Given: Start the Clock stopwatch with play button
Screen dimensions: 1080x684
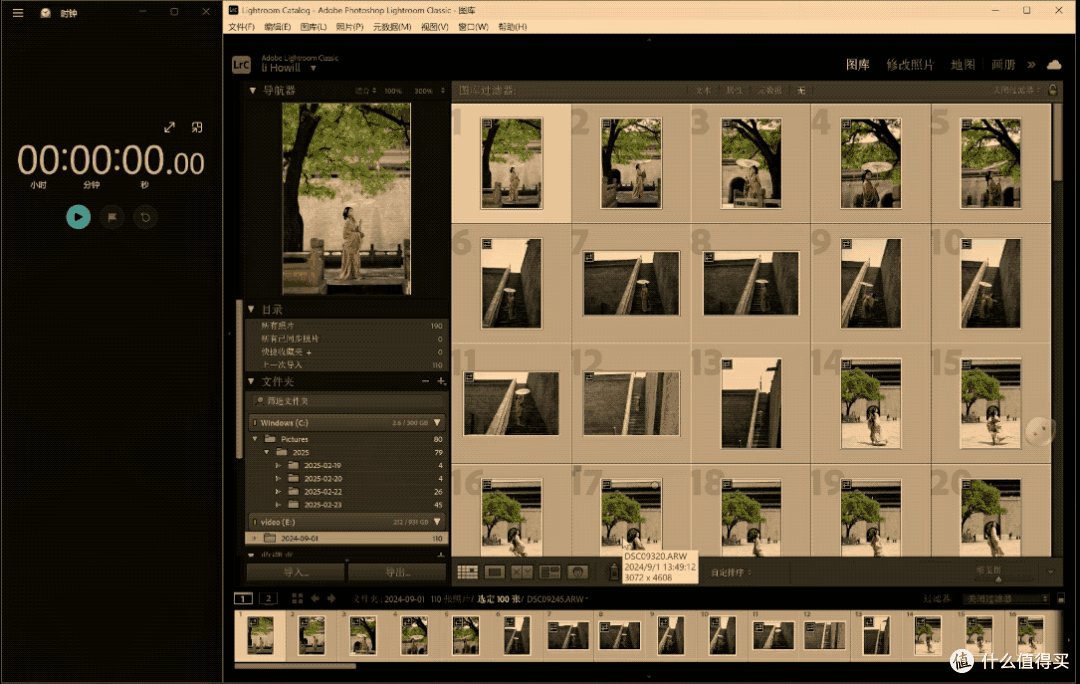Looking at the screenshot, I should [x=78, y=217].
